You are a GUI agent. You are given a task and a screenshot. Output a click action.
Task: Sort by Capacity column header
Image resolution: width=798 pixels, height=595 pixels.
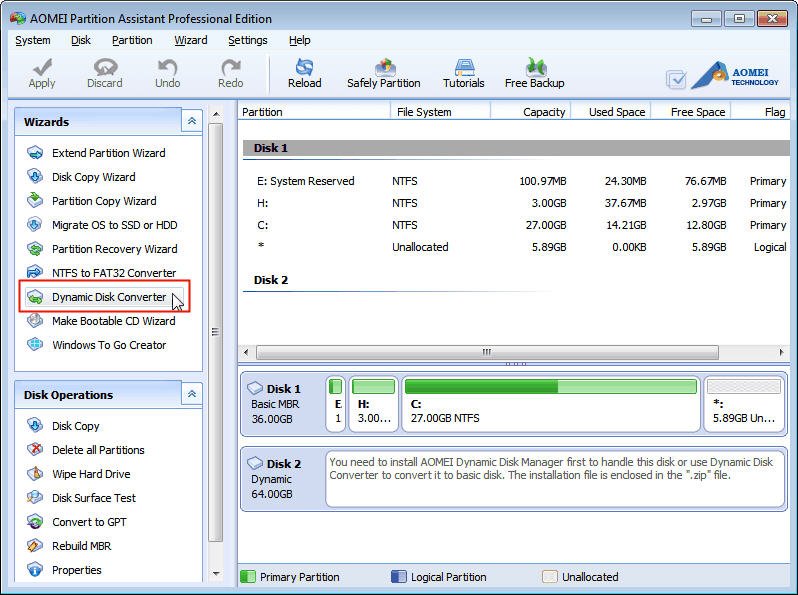(531, 112)
